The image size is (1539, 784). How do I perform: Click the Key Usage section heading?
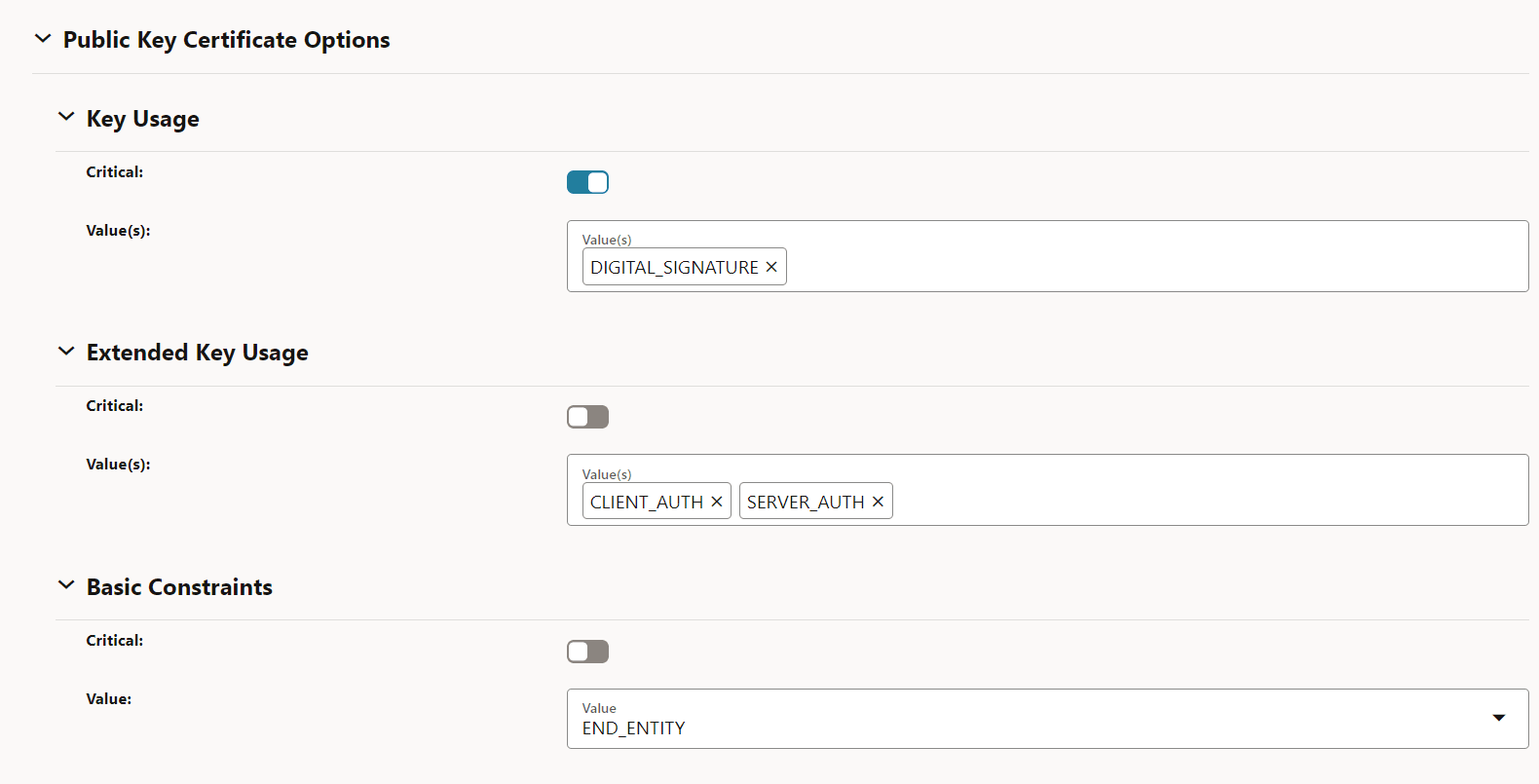[142, 118]
